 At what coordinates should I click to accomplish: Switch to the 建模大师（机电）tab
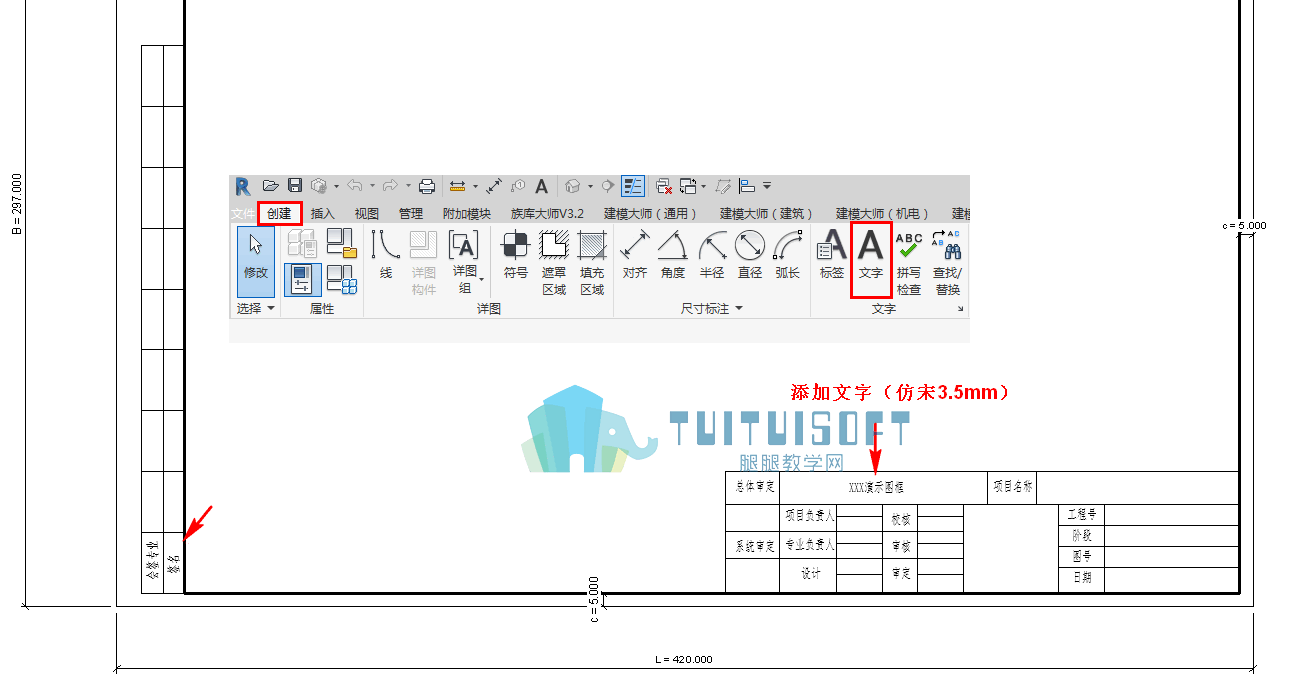point(883,214)
